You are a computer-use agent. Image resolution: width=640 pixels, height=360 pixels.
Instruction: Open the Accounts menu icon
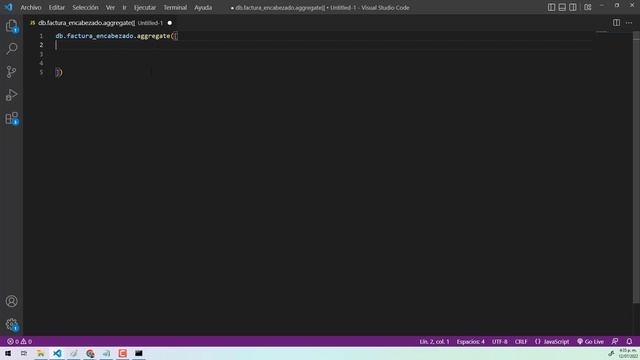pyautogui.click(x=11, y=301)
